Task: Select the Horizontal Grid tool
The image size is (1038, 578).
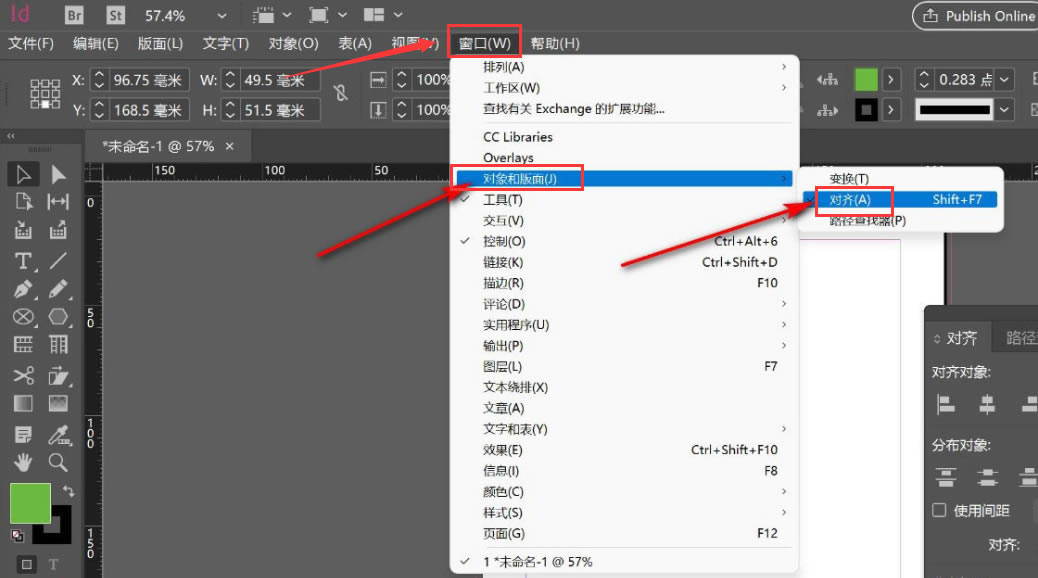Action: [x=23, y=344]
